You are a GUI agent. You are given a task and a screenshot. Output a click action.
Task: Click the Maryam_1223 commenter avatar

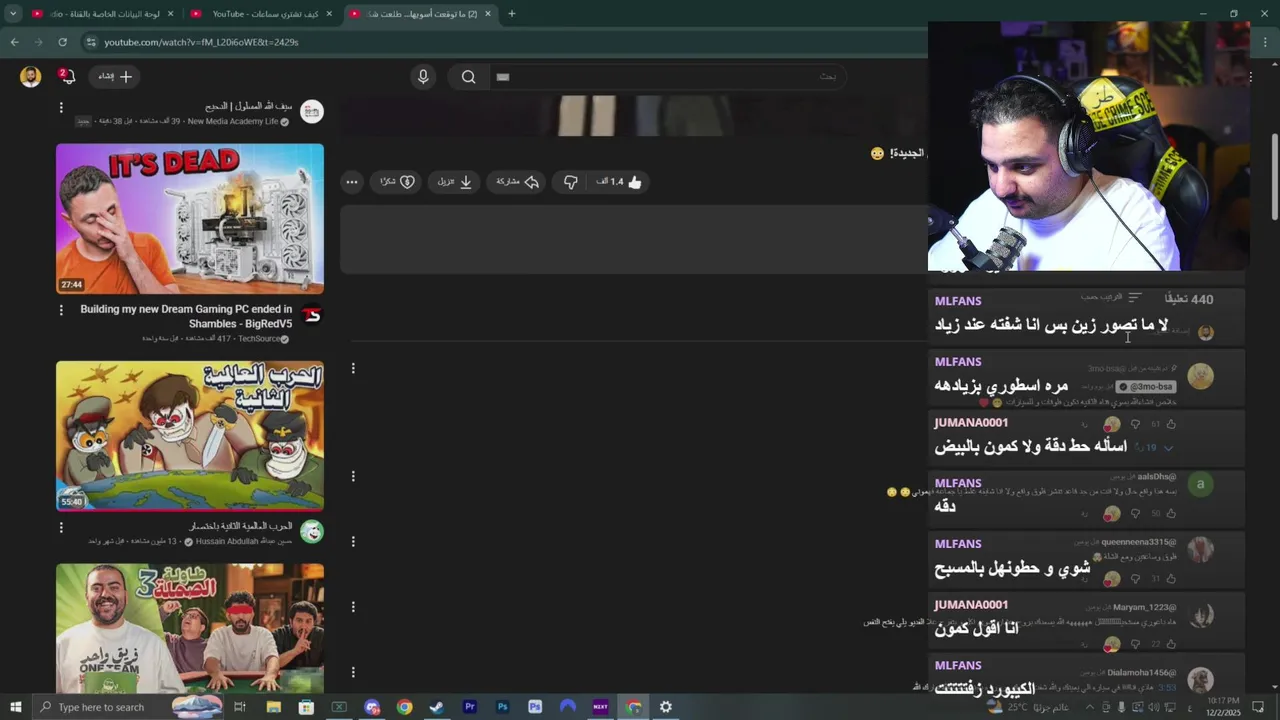(x=1200, y=615)
